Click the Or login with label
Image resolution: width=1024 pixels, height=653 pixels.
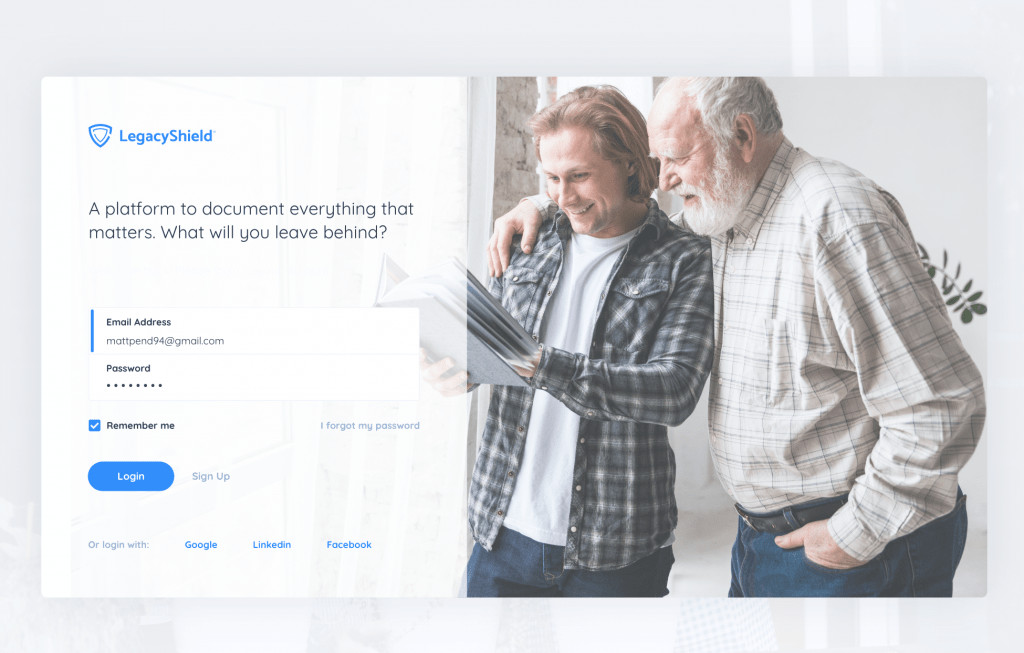point(118,545)
